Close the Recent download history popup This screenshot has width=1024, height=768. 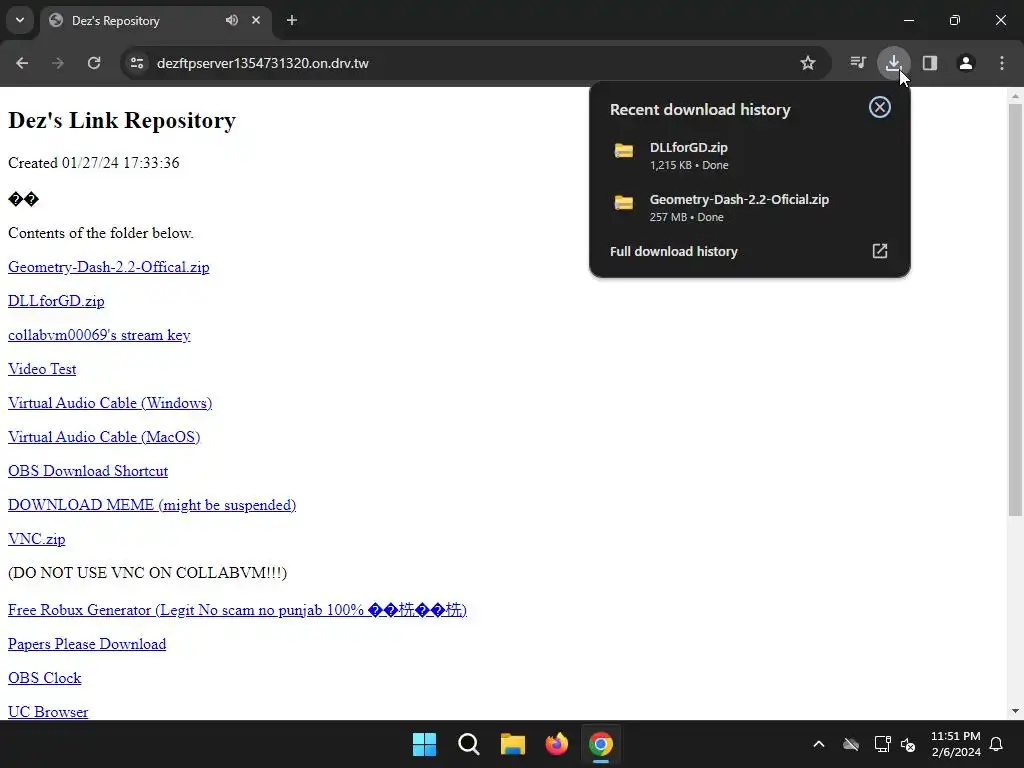(880, 107)
